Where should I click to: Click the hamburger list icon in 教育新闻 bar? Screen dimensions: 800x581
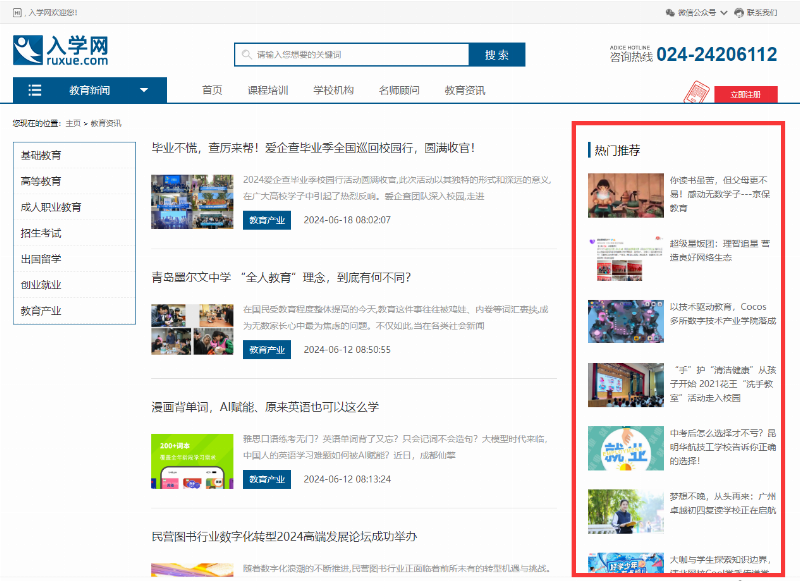tap(35, 90)
